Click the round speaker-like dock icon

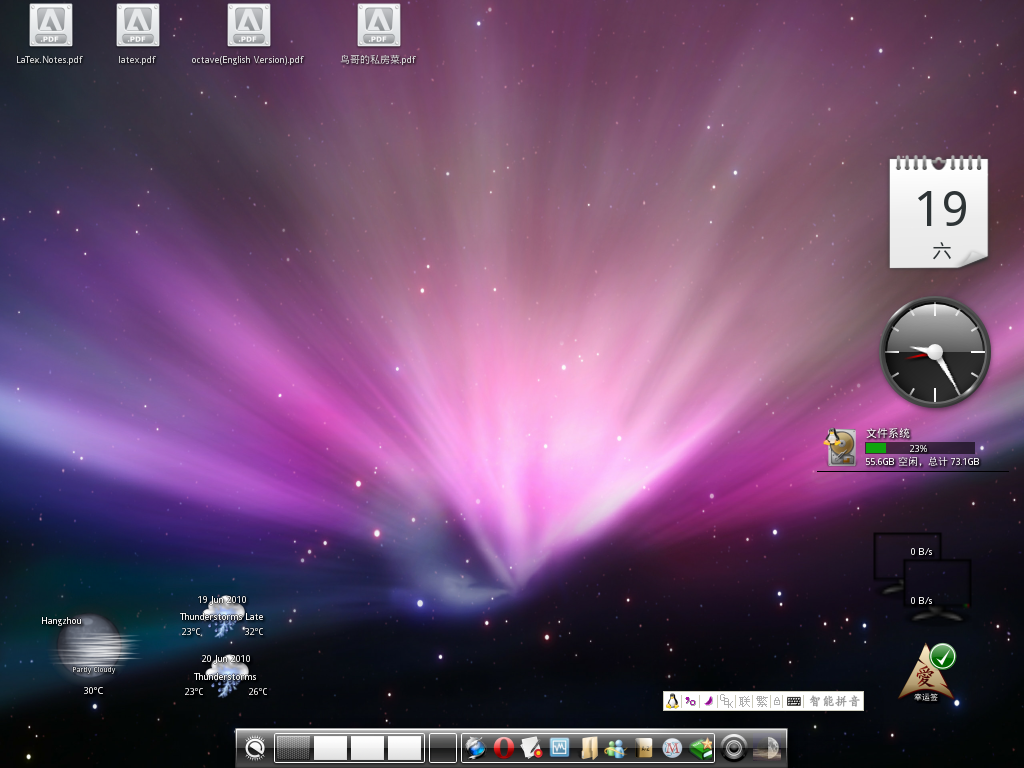click(734, 748)
